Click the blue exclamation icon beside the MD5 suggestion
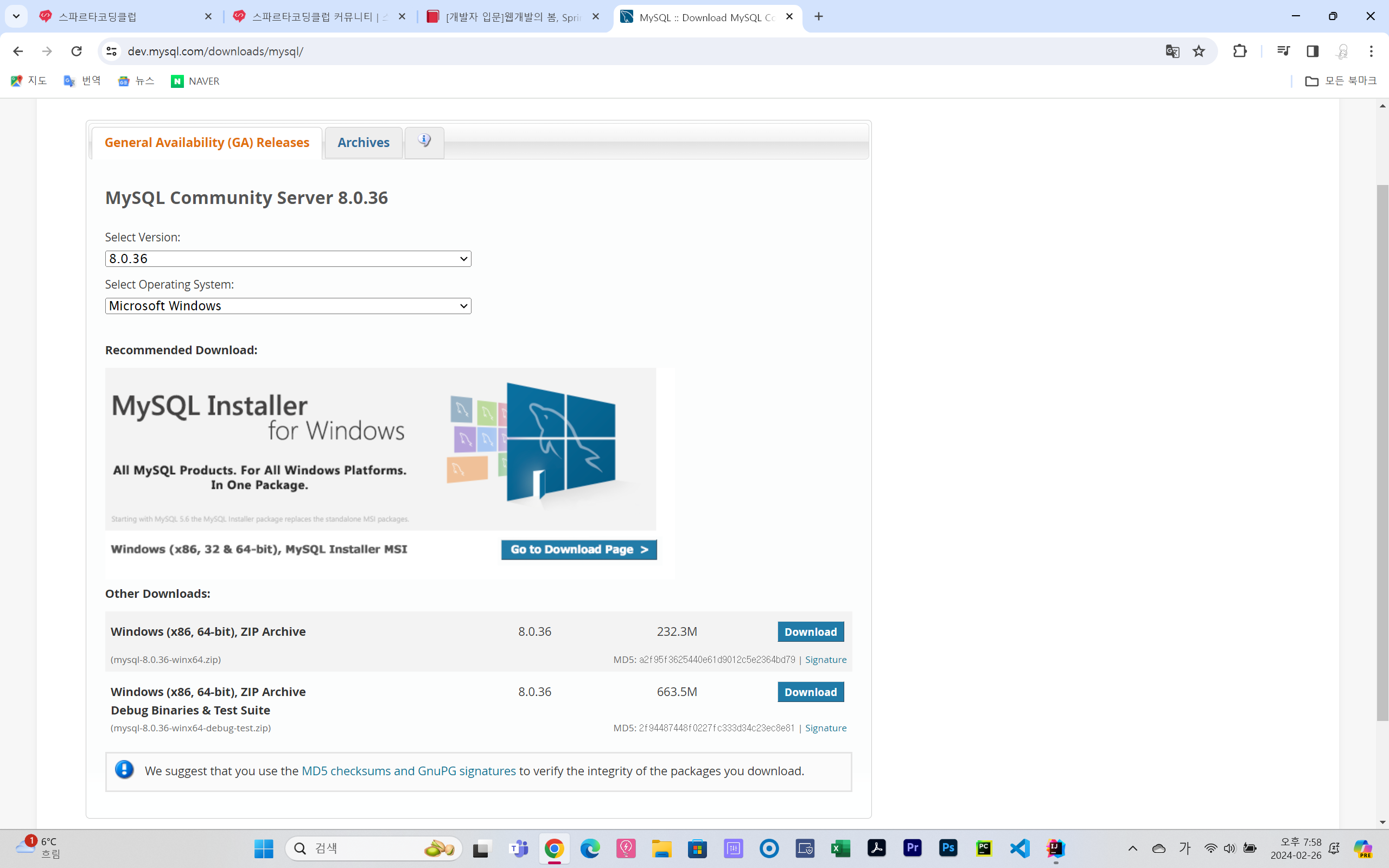 coord(124,770)
